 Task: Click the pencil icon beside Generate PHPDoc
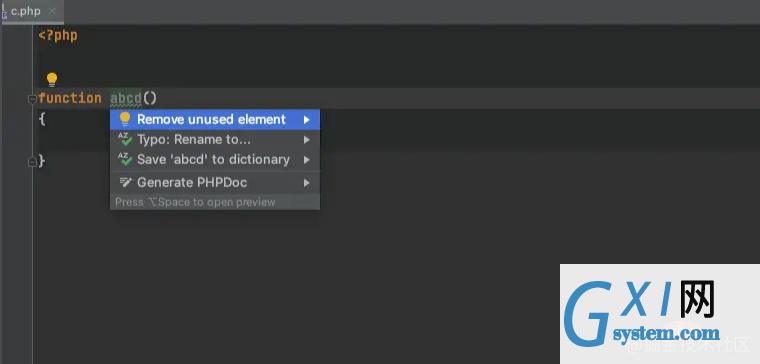point(126,182)
